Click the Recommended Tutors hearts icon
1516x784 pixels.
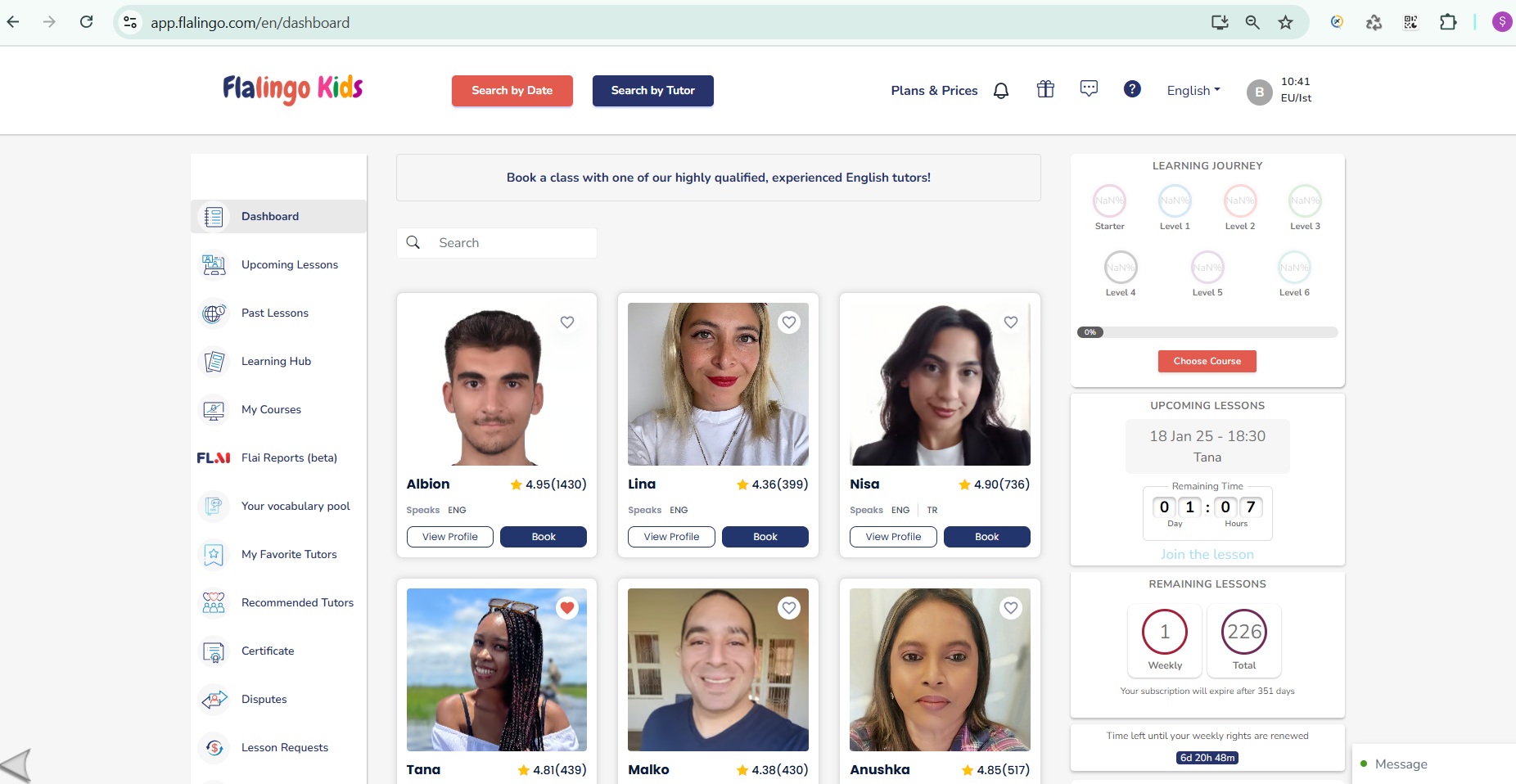tap(214, 603)
